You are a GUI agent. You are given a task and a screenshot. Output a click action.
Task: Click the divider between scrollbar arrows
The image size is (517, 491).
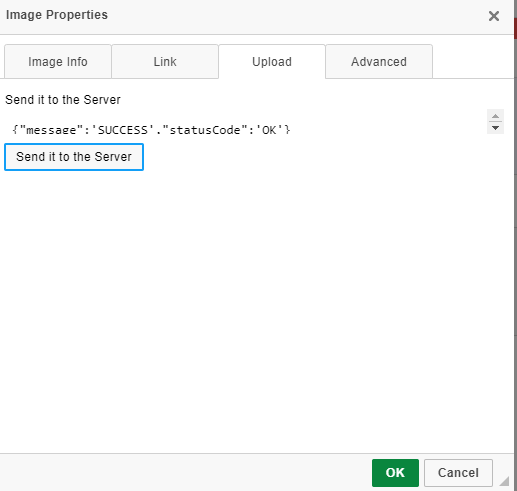tap(495, 122)
